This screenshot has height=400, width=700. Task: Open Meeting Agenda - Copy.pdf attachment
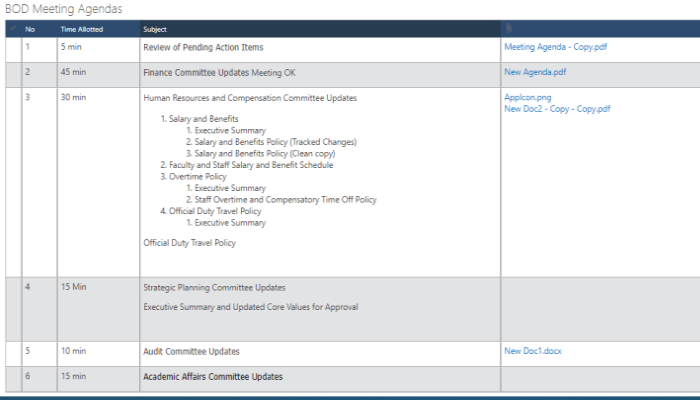554,47
